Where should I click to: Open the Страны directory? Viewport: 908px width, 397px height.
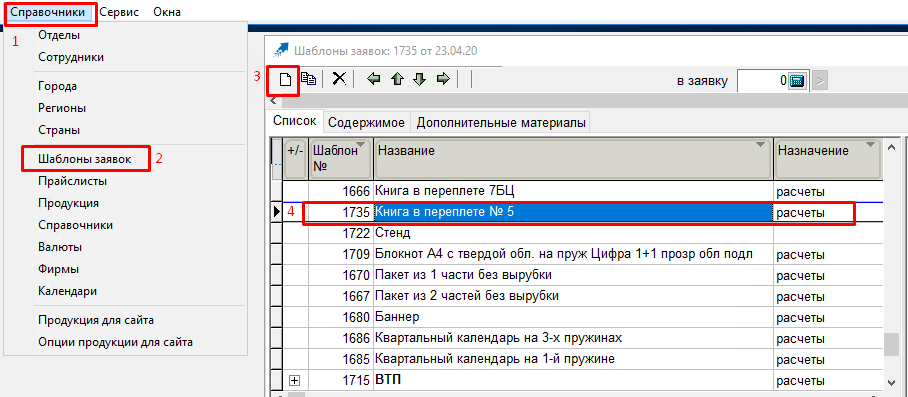(59, 130)
